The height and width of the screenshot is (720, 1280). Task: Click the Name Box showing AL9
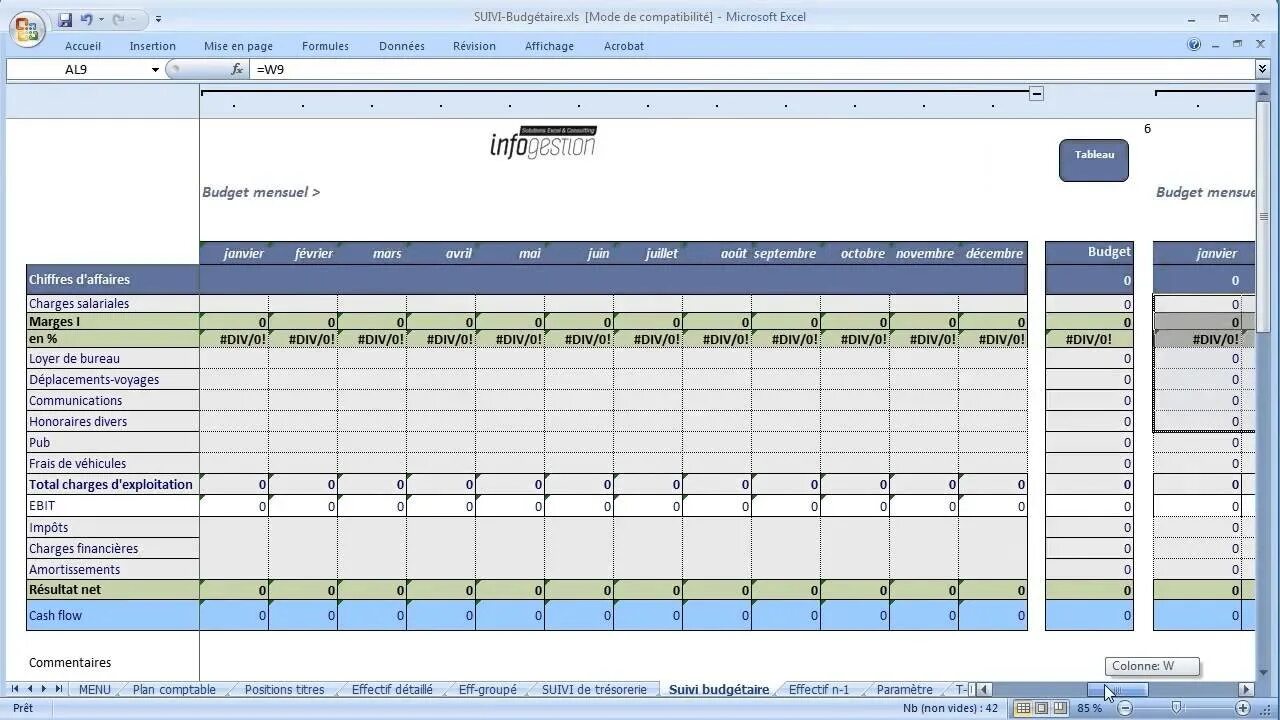pyautogui.click(x=77, y=70)
